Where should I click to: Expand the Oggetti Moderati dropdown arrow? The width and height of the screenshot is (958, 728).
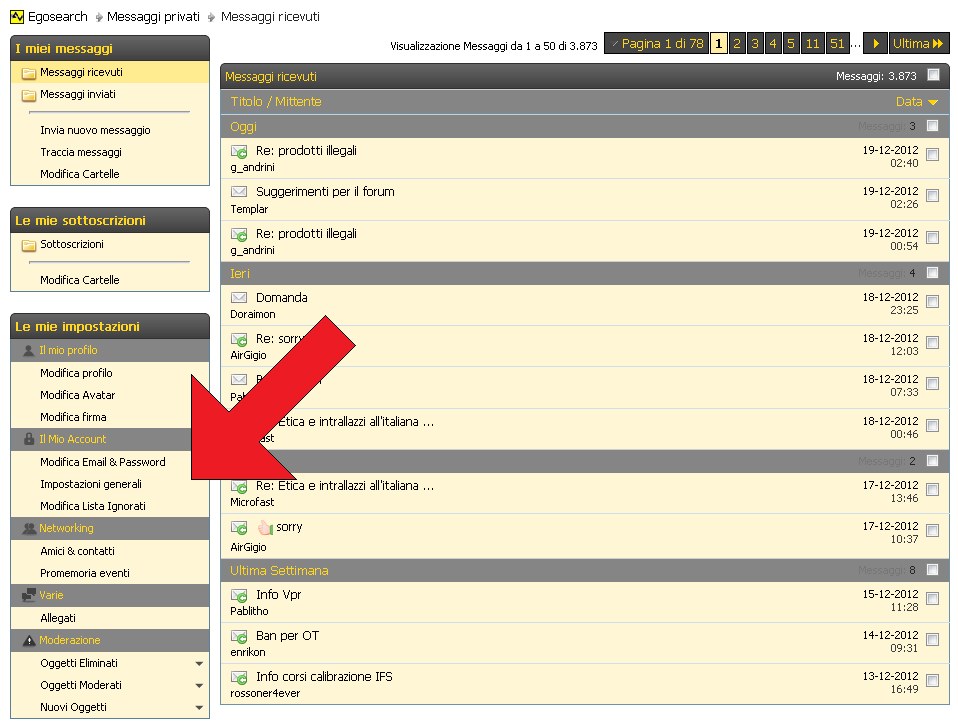click(199, 686)
